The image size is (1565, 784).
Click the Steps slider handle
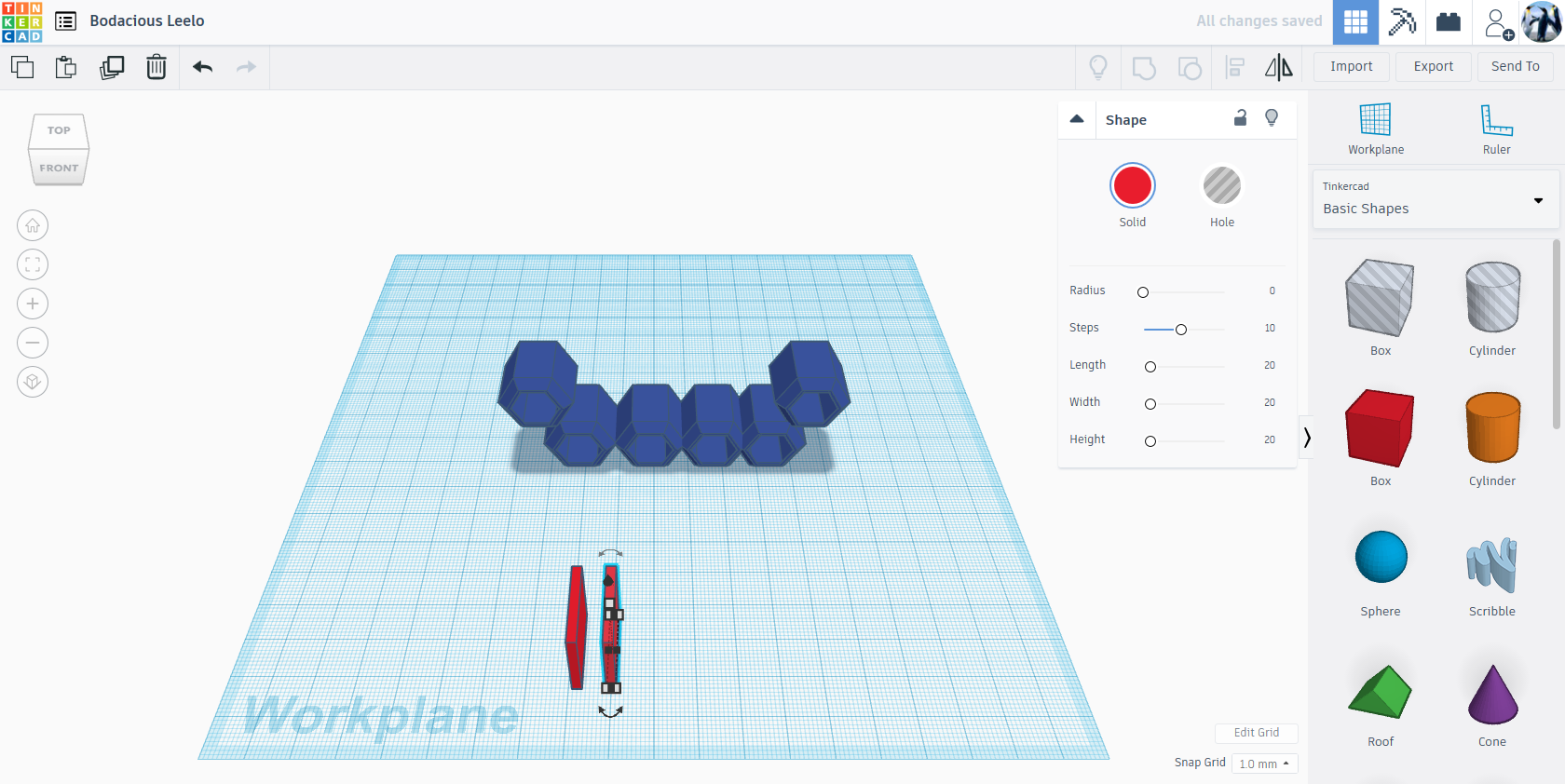(1181, 330)
